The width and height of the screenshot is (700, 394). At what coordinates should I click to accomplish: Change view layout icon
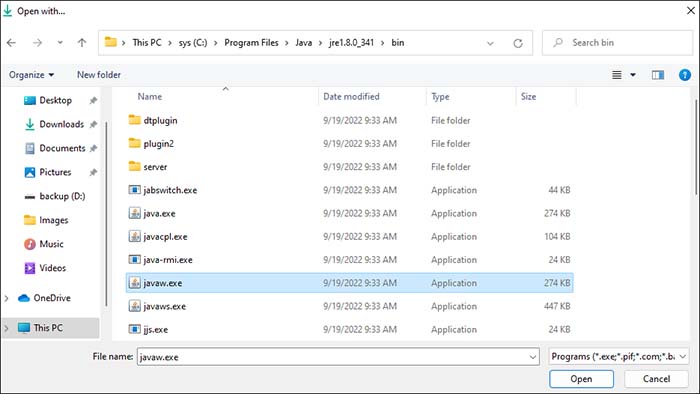point(617,75)
